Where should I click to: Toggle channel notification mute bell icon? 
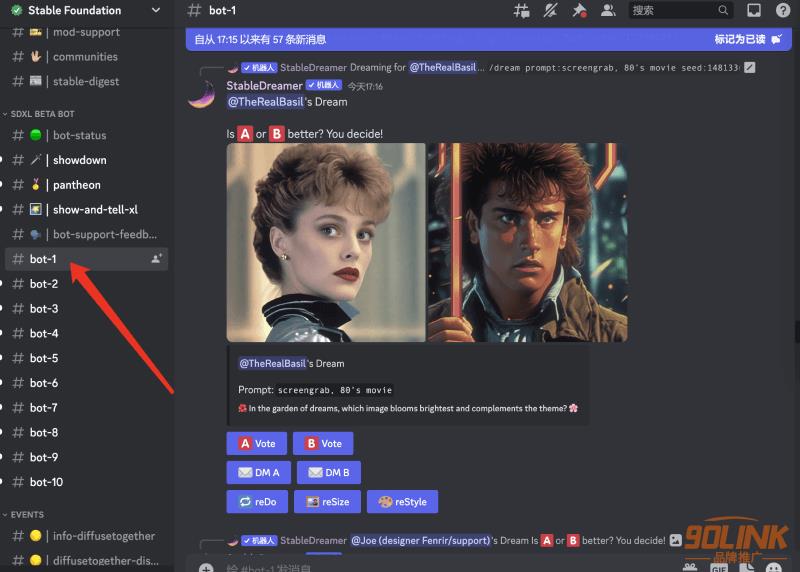coord(550,10)
